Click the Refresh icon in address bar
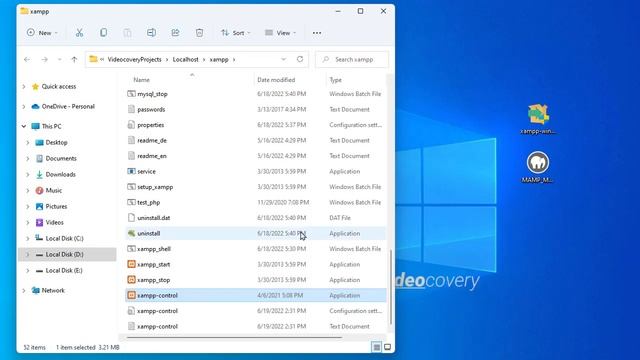The image size is (640, 360). (x=300, y=59)
